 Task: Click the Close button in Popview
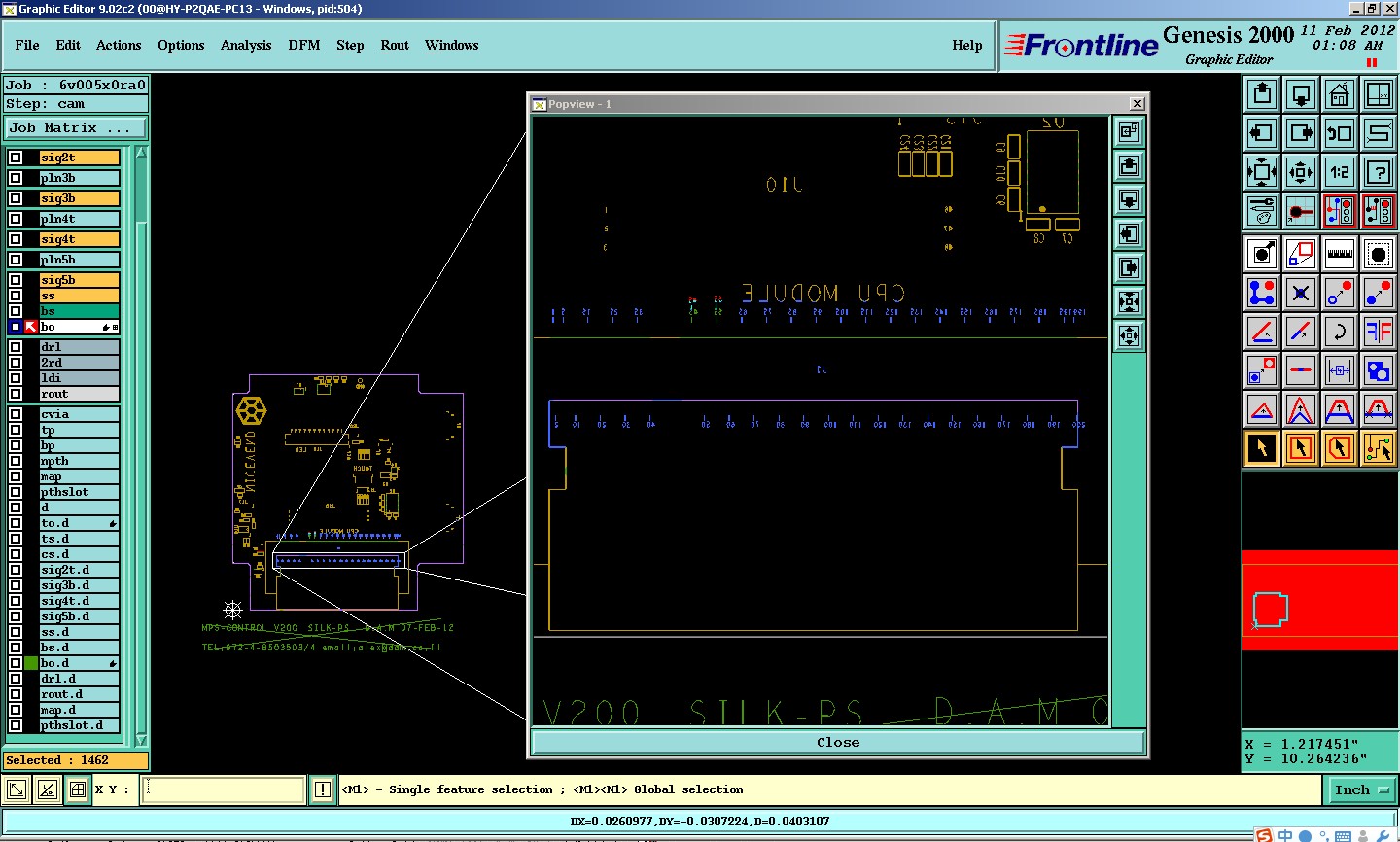838,743
